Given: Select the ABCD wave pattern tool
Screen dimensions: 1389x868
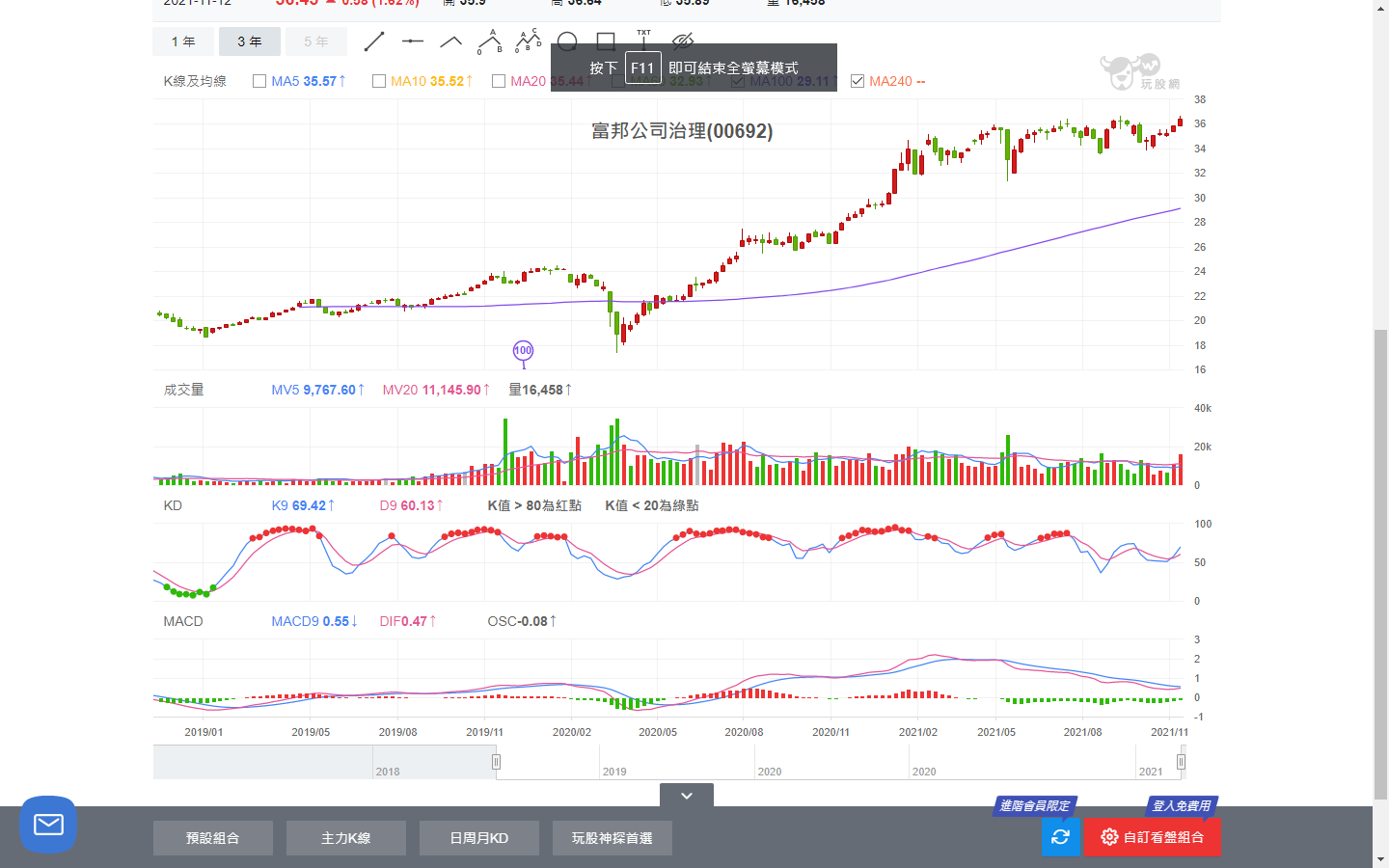Looking at the screenshot, I should [529, 41].
